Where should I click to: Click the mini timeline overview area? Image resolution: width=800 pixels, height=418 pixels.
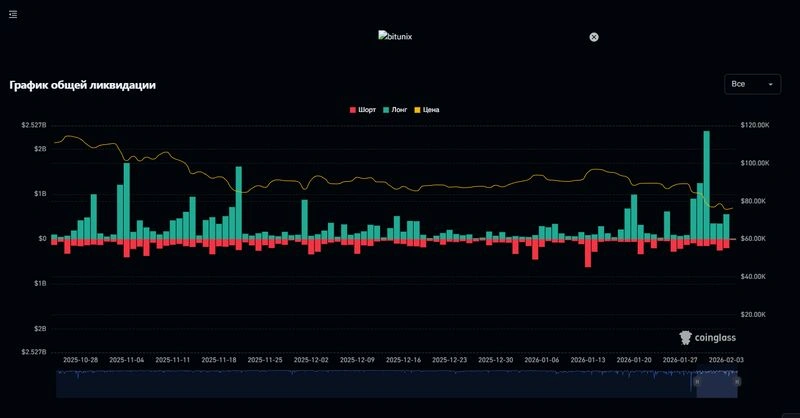coord(396,384)
